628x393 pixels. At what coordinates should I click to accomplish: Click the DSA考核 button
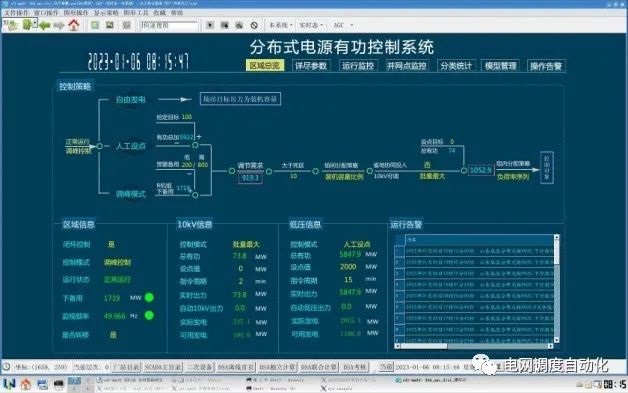(x=354, y=367)
